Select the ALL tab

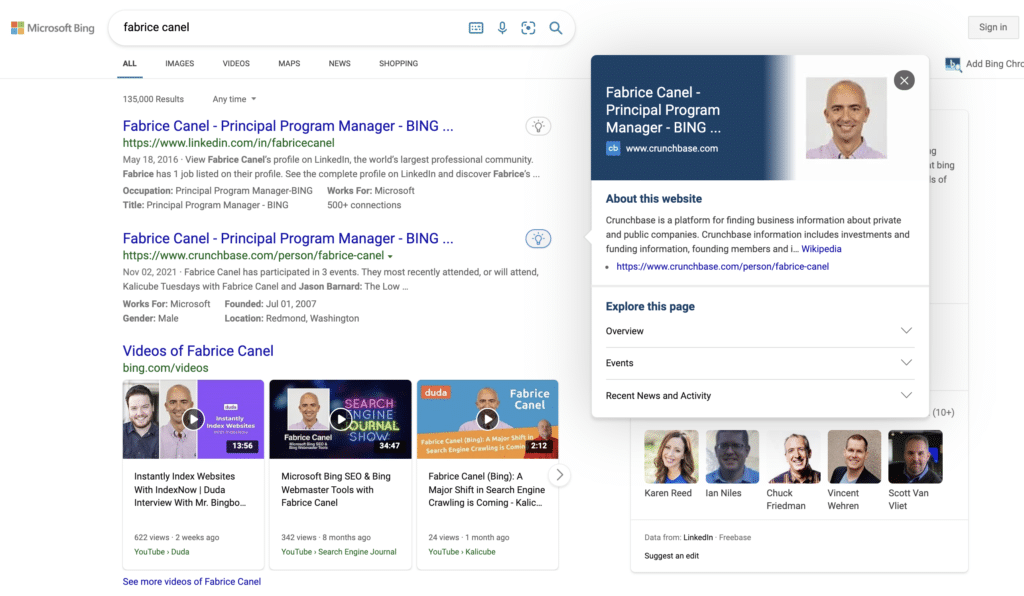click(129, 63)
